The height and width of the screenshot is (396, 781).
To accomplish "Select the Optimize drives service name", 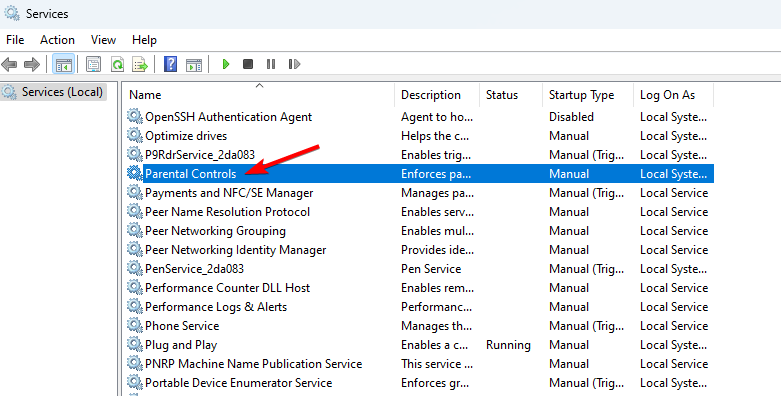I will click(x=186, y=135).
